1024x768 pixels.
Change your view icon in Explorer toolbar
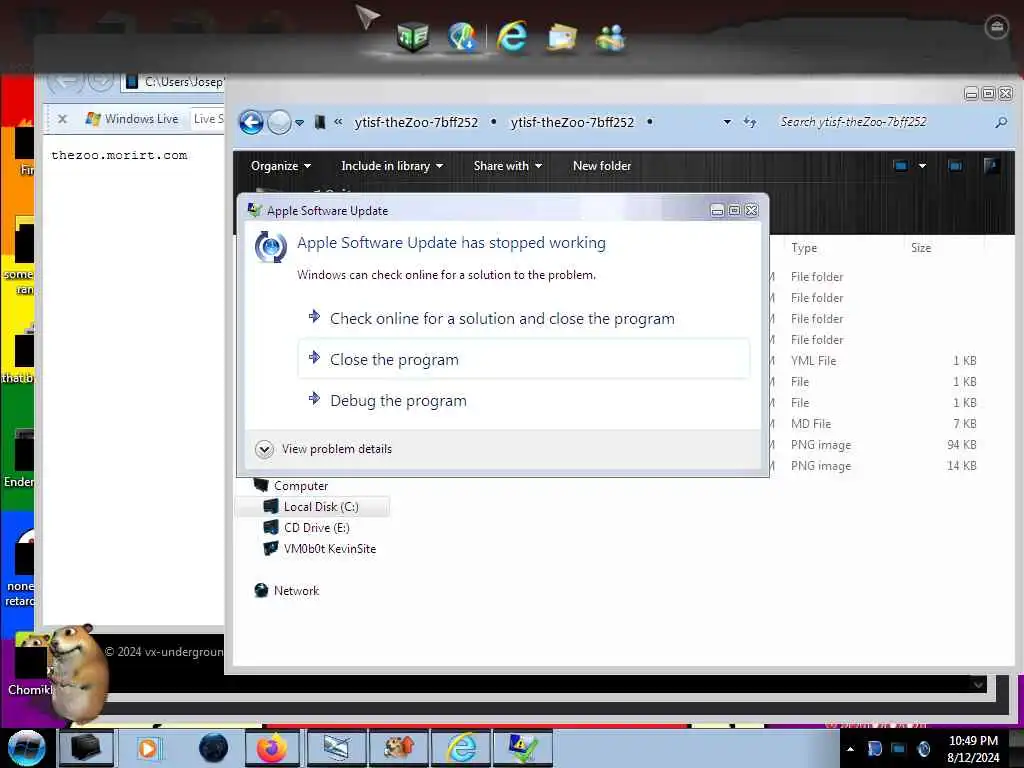900,166
